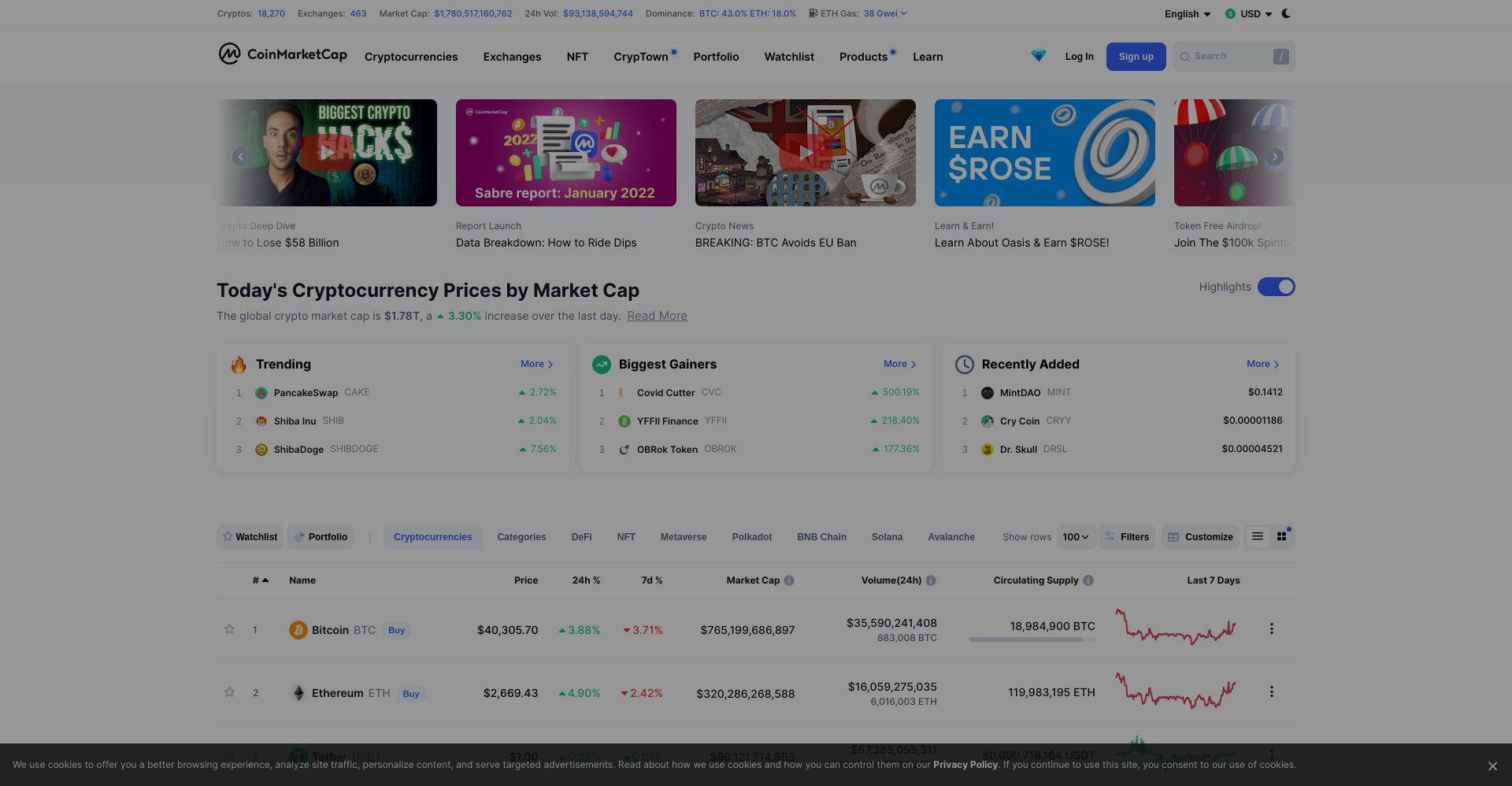Open the English language dropdown
Screen dimensions: 1512x786
tap(1188, 13)
